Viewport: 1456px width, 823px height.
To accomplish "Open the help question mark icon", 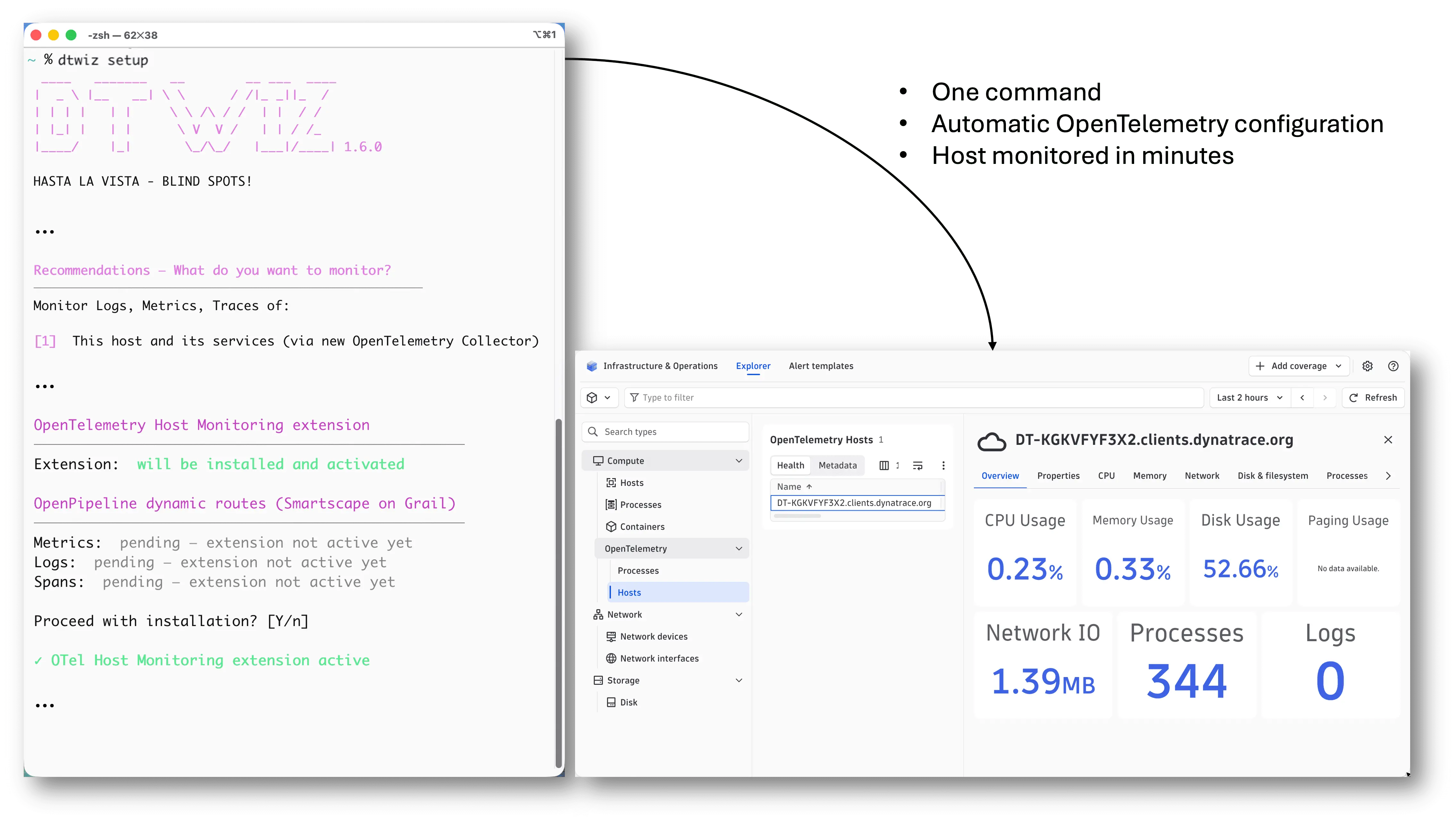I will click(x=1393, y=366).
